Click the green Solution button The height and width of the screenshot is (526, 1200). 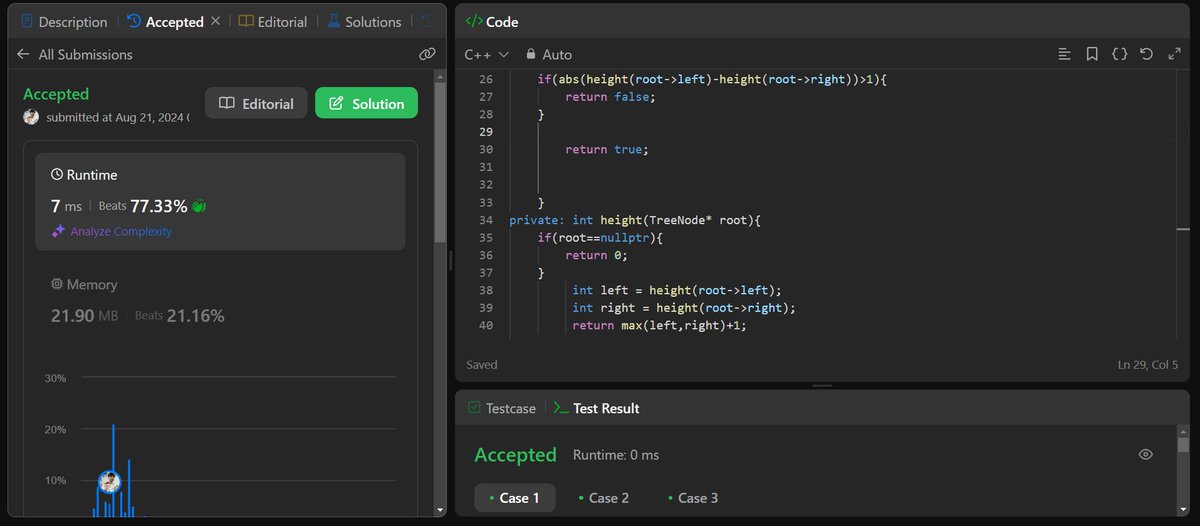[x=366, y=103]
